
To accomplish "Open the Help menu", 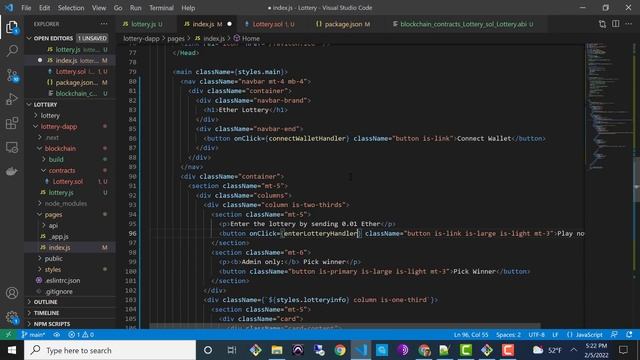I will pos(188,8).
